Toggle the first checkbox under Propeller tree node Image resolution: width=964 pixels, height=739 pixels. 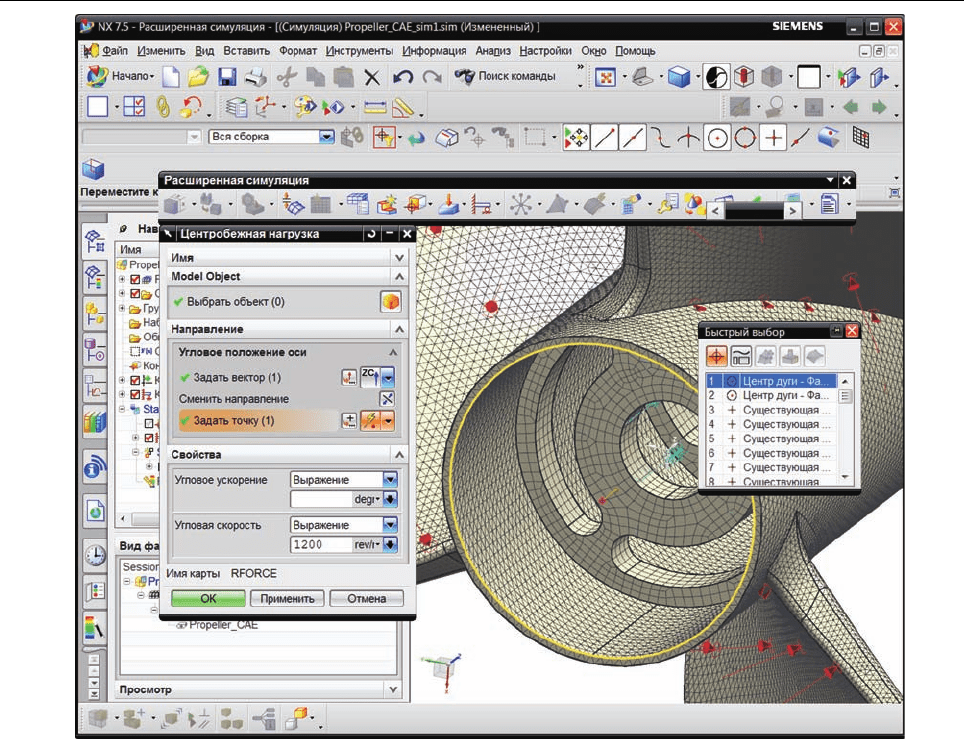135,279
